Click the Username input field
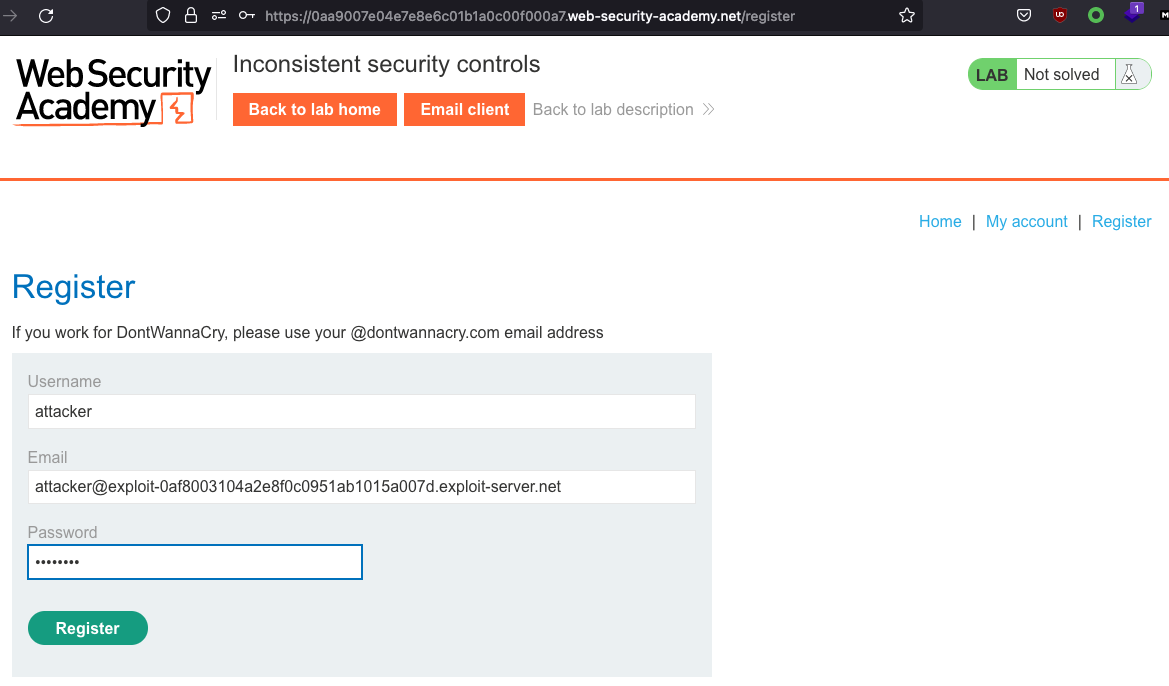Viewport: 1169px width, 686px height. 361,411
